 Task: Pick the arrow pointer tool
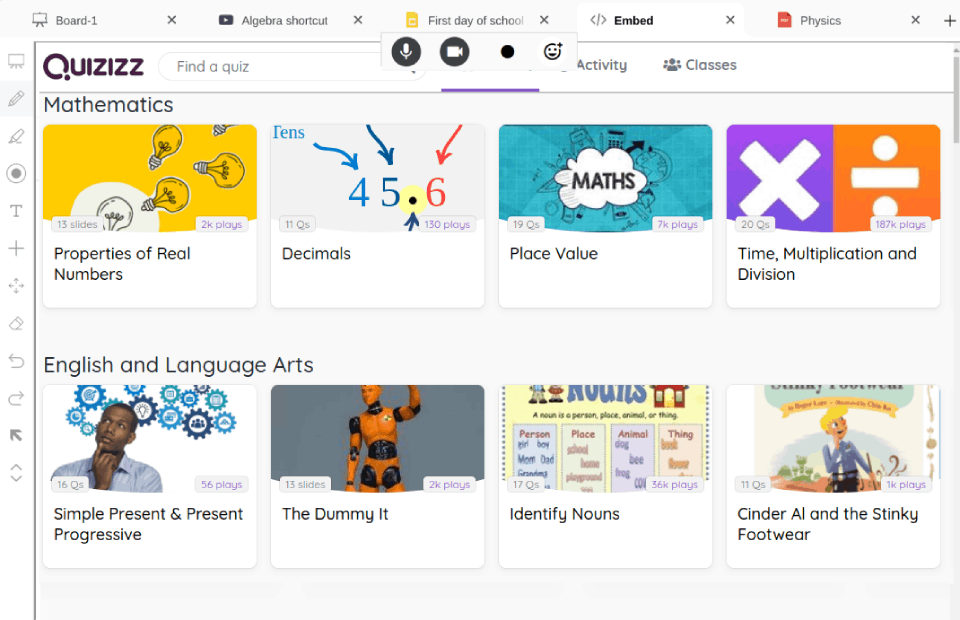pos(16,436)
